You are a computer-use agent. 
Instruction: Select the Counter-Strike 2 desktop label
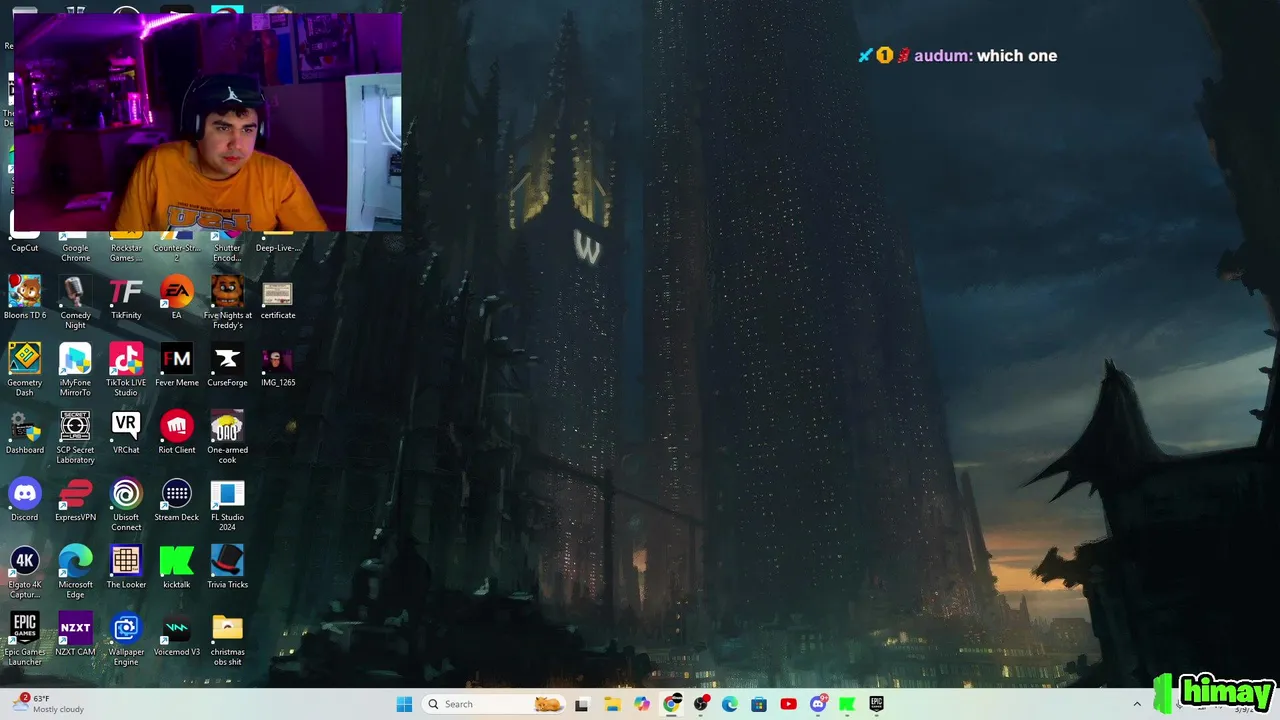coord(177,253)
